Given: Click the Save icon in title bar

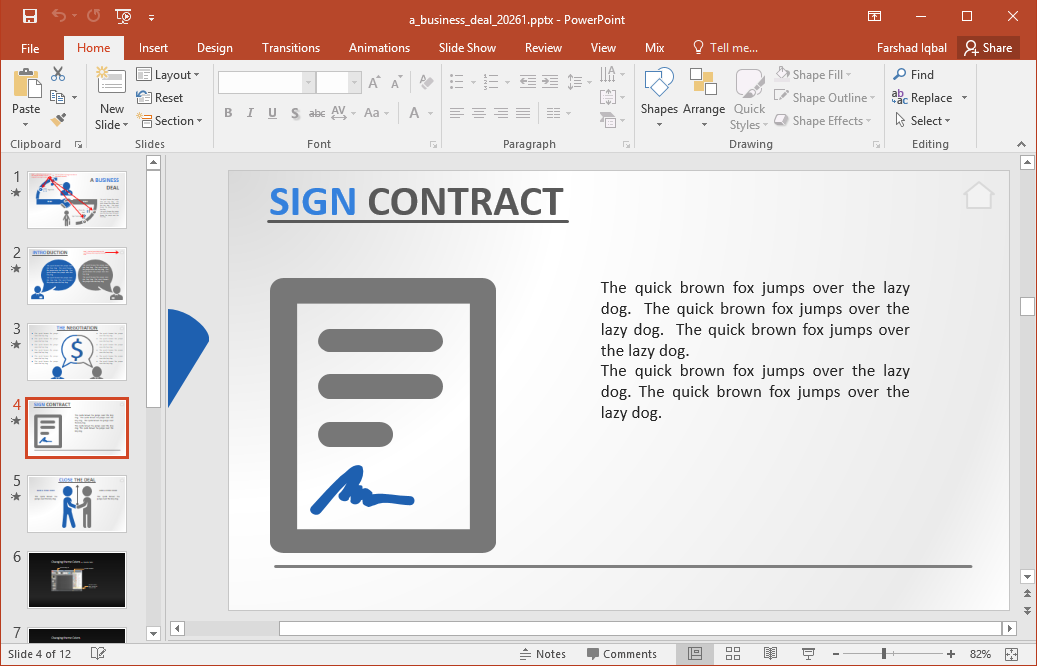Looking at the screenshot, I should tap(29, 16).
